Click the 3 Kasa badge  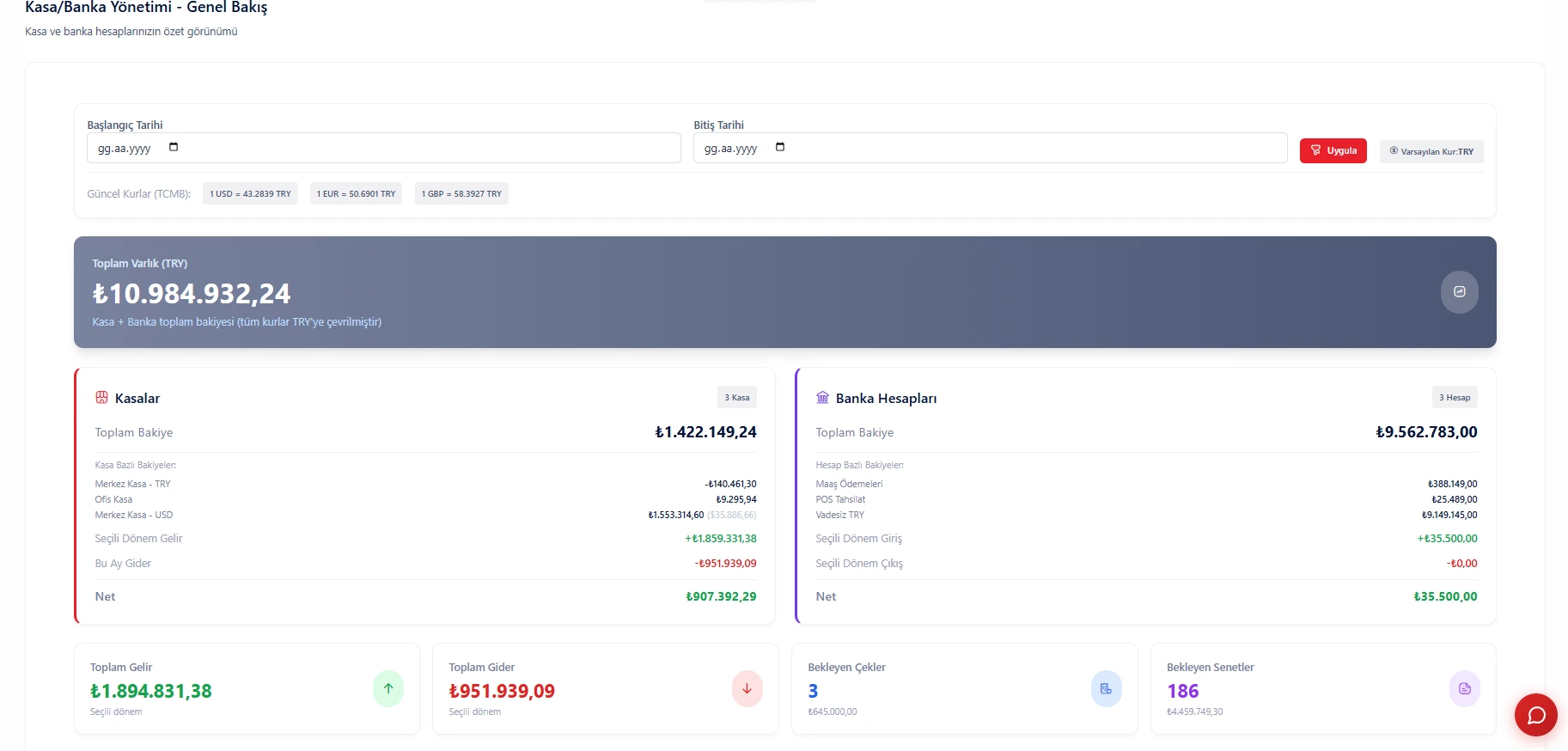pyautogui.click(x=736, y=397)
